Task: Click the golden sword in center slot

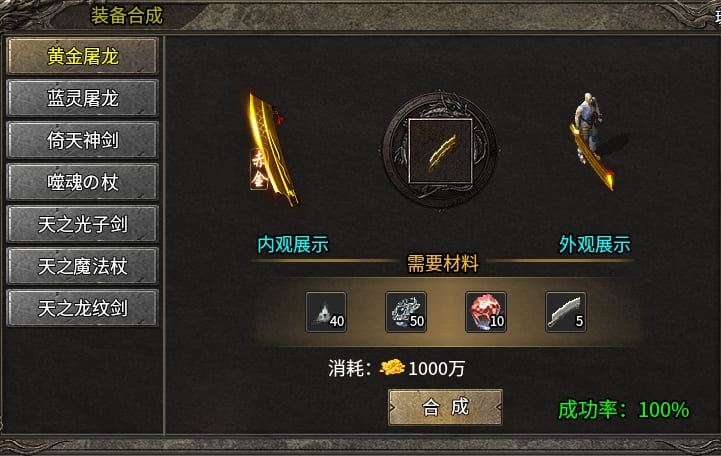Action: pos(441,151)
